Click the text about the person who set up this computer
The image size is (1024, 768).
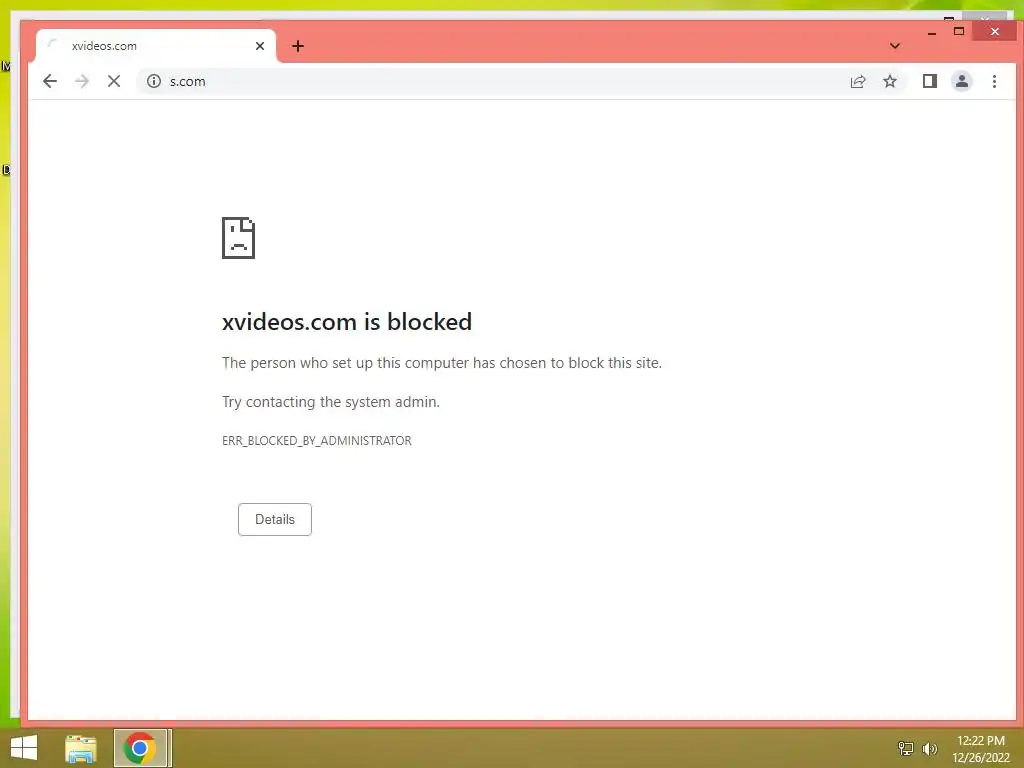(x=441, y=362)
